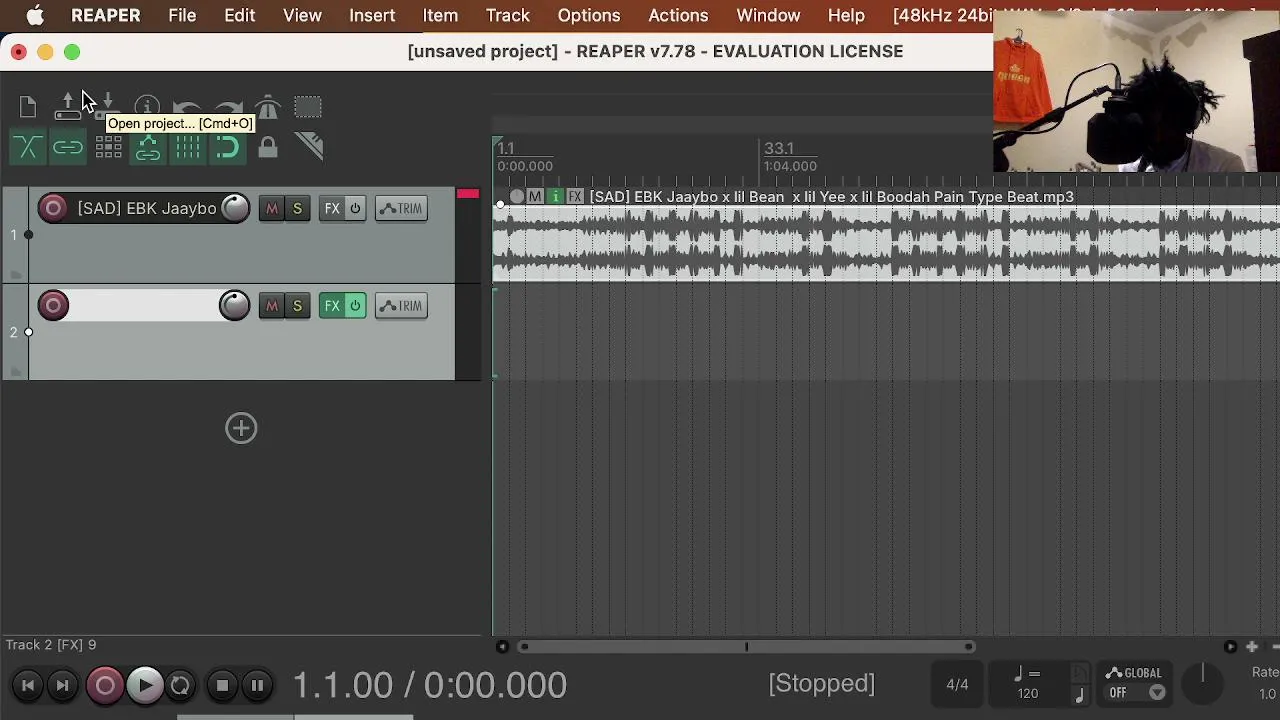Click track 1 number label
Image resolution: width=1280 pixels, height=720 pixels.
pos(14,235)
